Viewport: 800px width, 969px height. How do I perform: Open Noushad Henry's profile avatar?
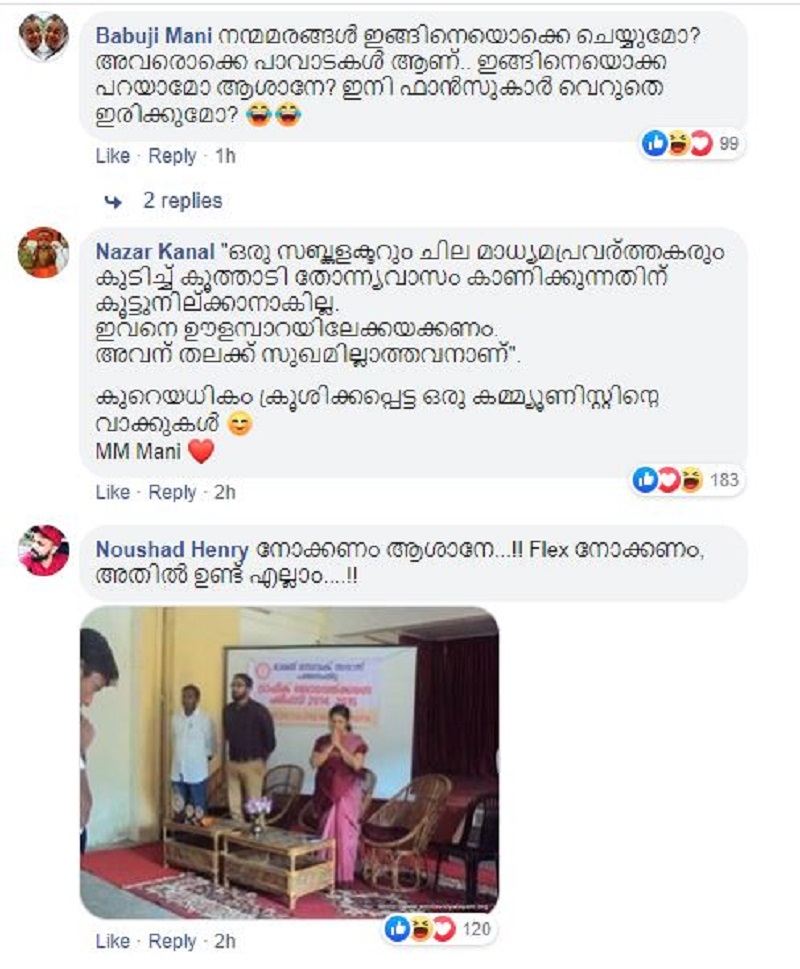coord(43,550)
